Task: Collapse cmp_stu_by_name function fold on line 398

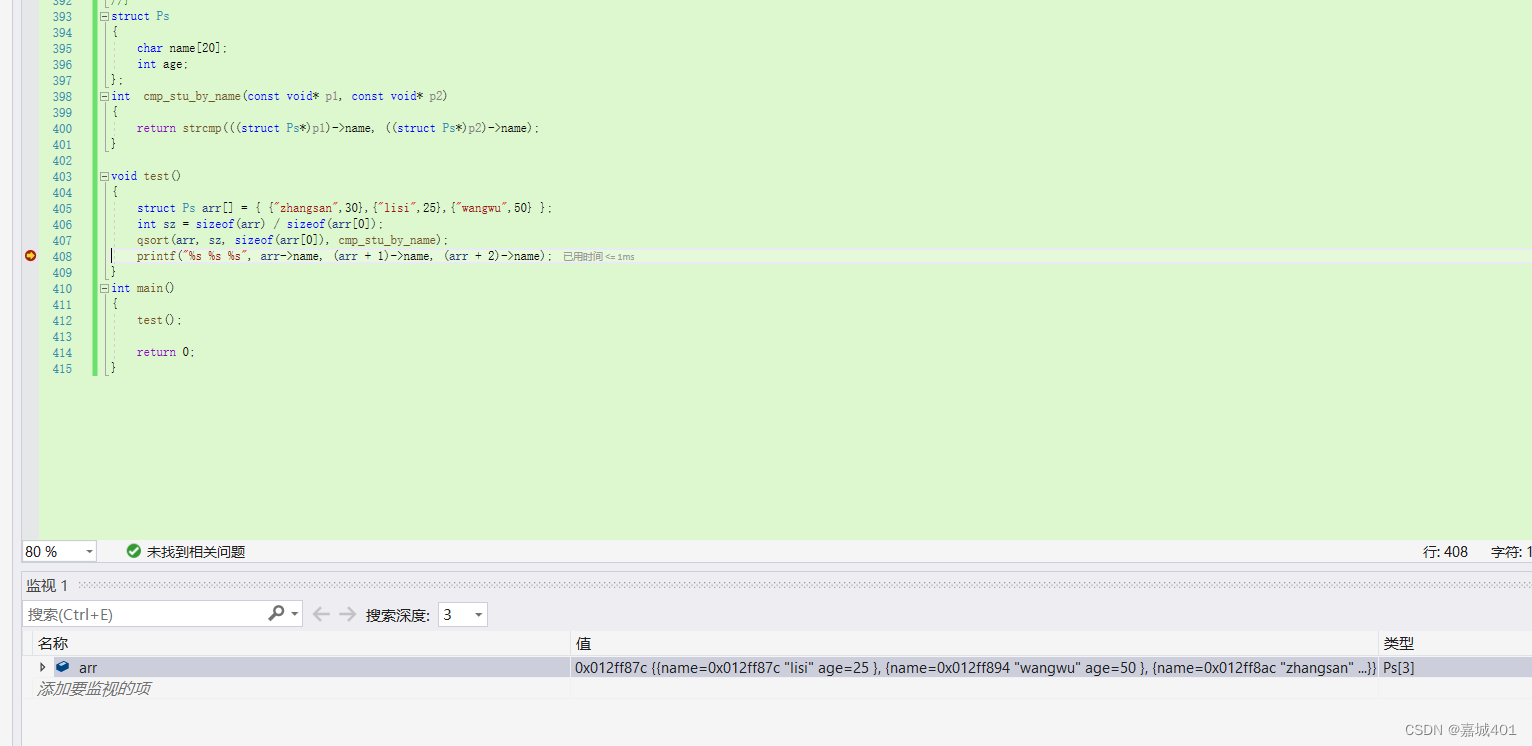Action: click(104, 97)
